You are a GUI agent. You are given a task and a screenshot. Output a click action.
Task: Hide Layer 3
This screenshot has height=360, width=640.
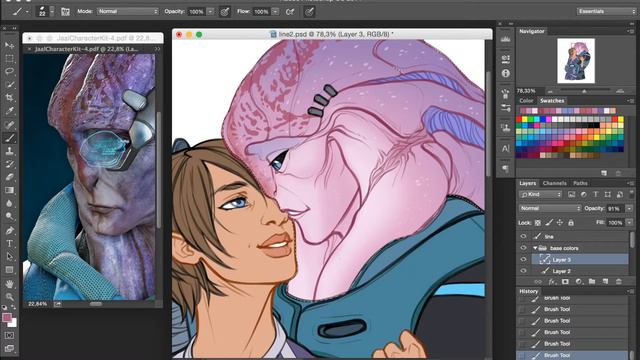pos(523,259)
